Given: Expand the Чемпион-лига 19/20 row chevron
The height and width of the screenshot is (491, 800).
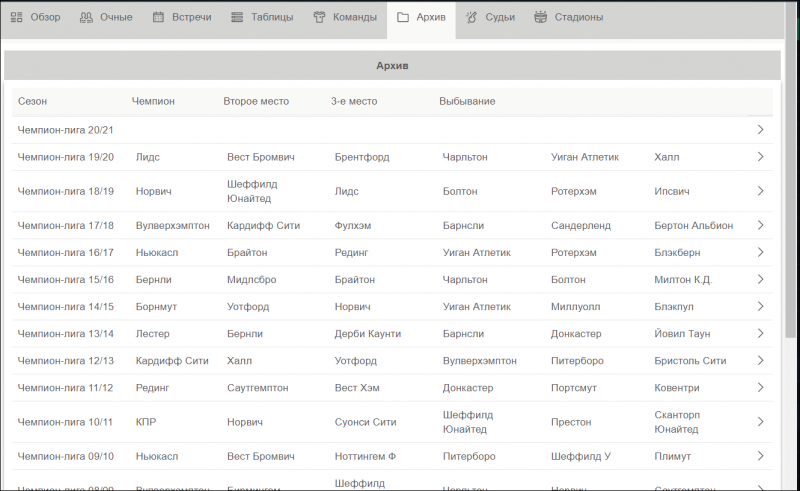Looking at the screenshot, I should coord(760,157).
